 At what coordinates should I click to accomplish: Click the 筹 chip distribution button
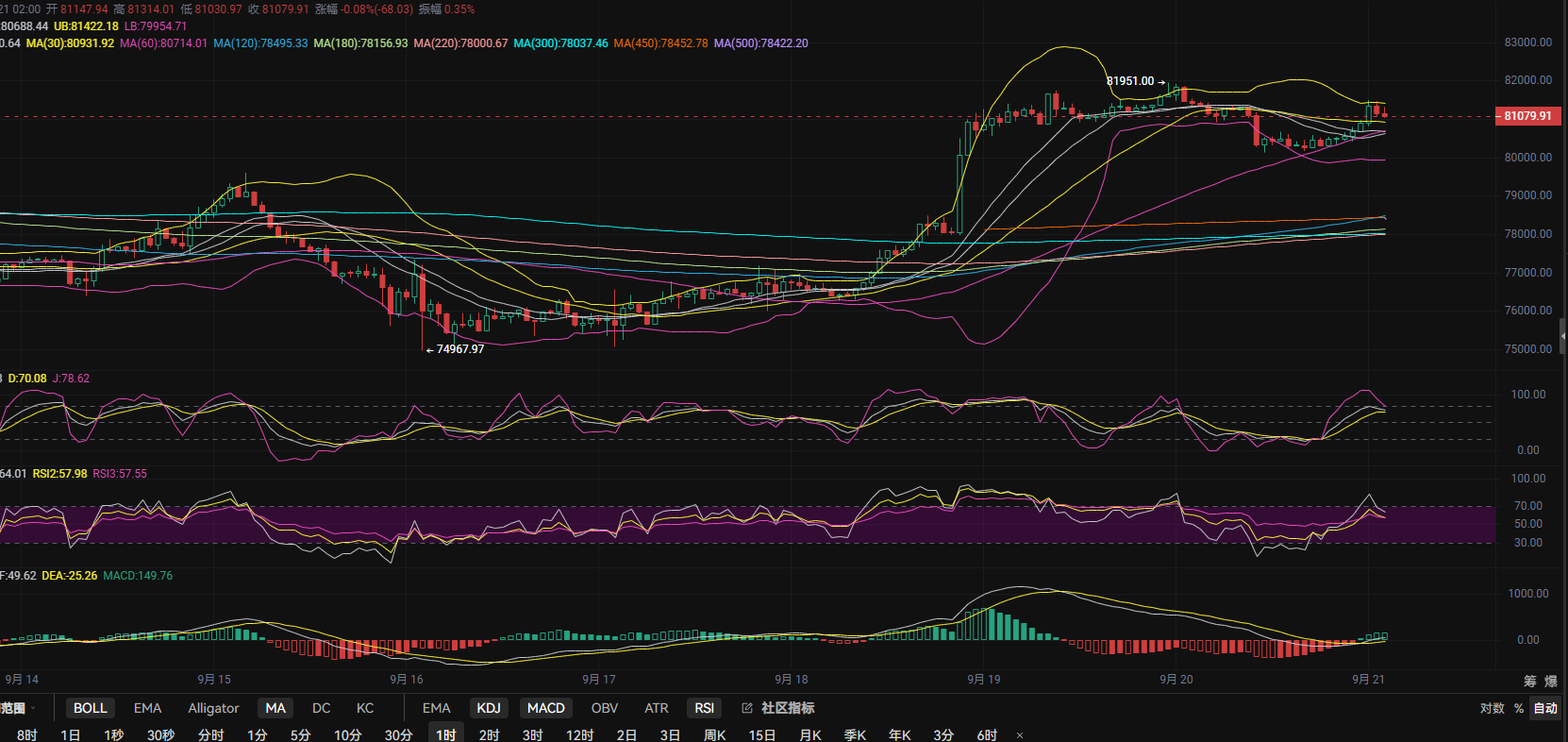click(x=1529, y=681)
